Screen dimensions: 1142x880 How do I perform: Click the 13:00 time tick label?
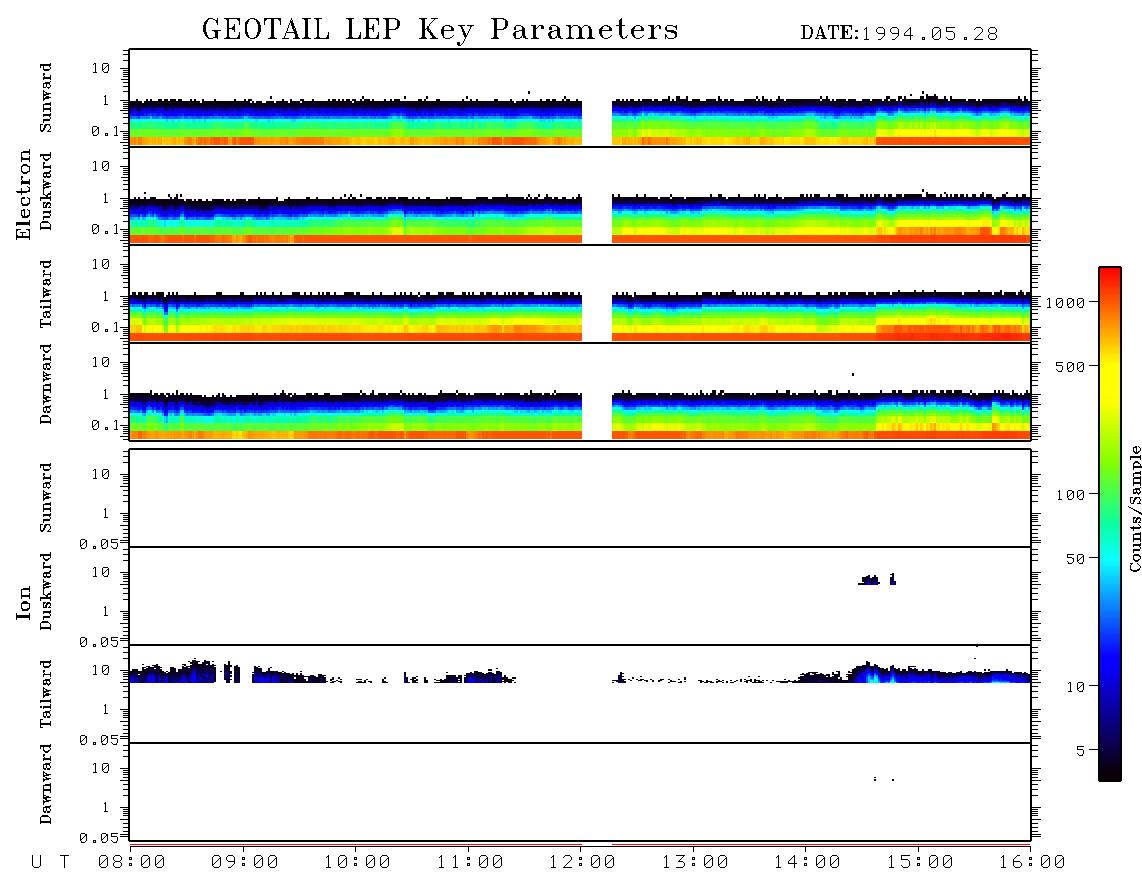(x=695, y=862)
